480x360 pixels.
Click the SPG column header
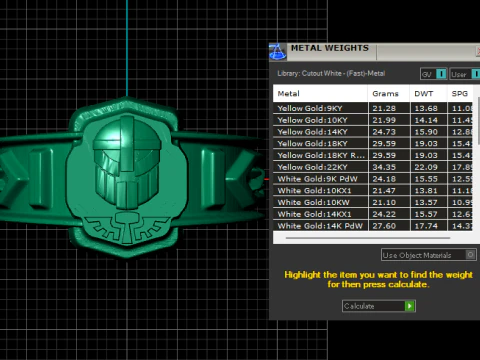tap(460, 94)
